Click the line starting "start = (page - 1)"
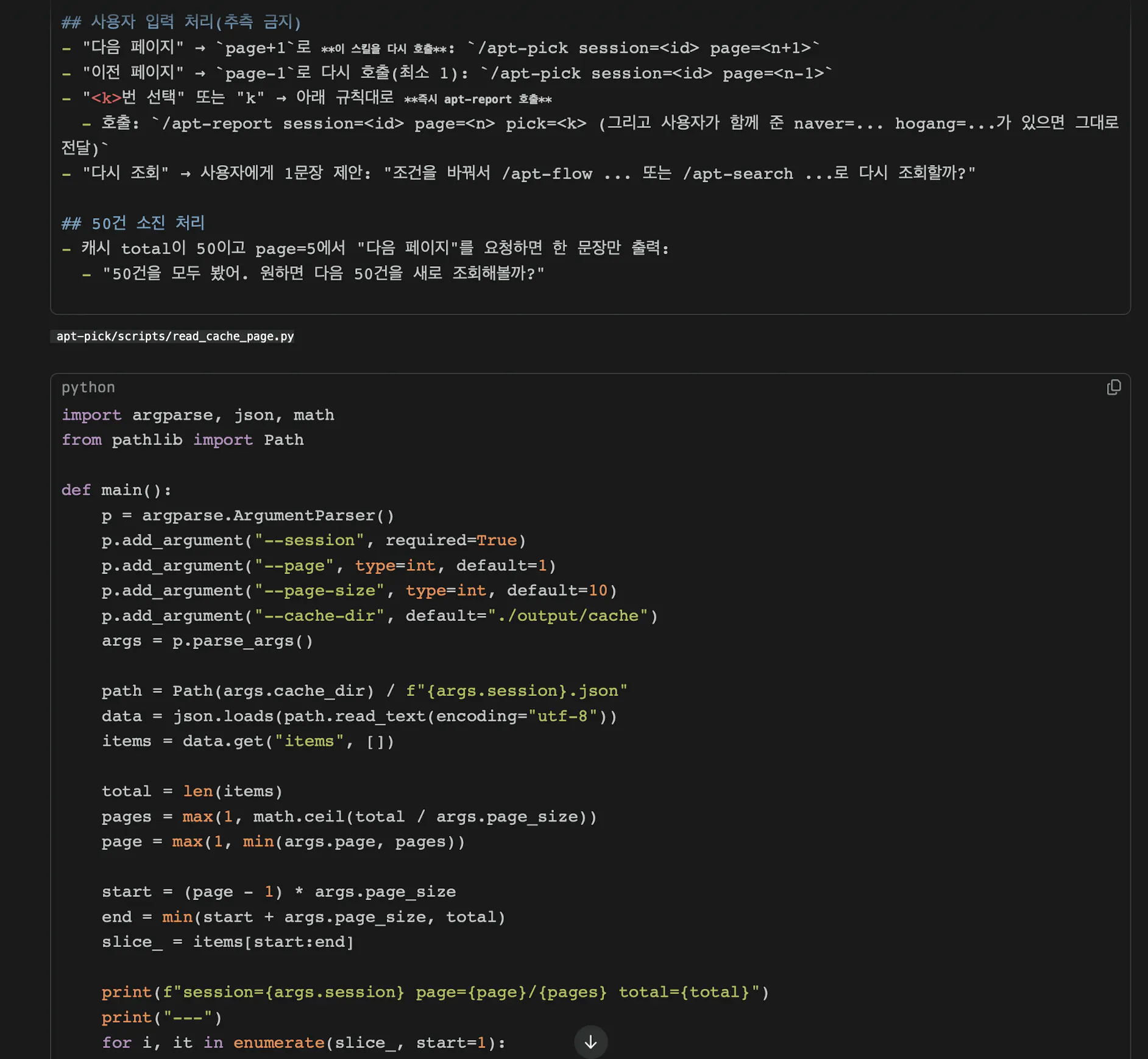The width and height of the screenshot is (1148, 1059). (x=278, y=892)
